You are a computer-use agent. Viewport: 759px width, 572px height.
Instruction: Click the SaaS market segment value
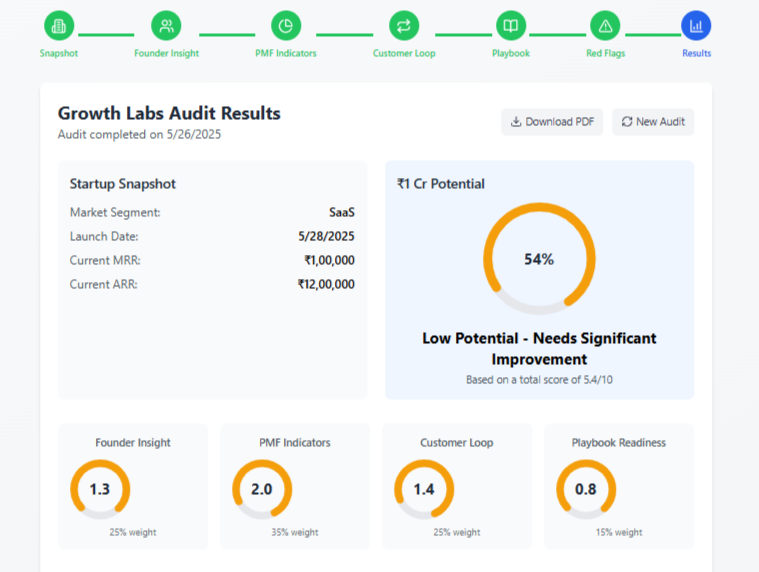click(x=342, y=212)
